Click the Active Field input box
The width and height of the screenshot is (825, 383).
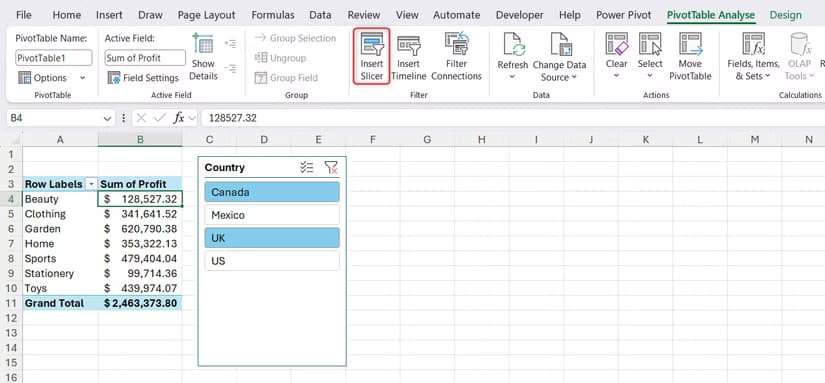pos(145,58)
